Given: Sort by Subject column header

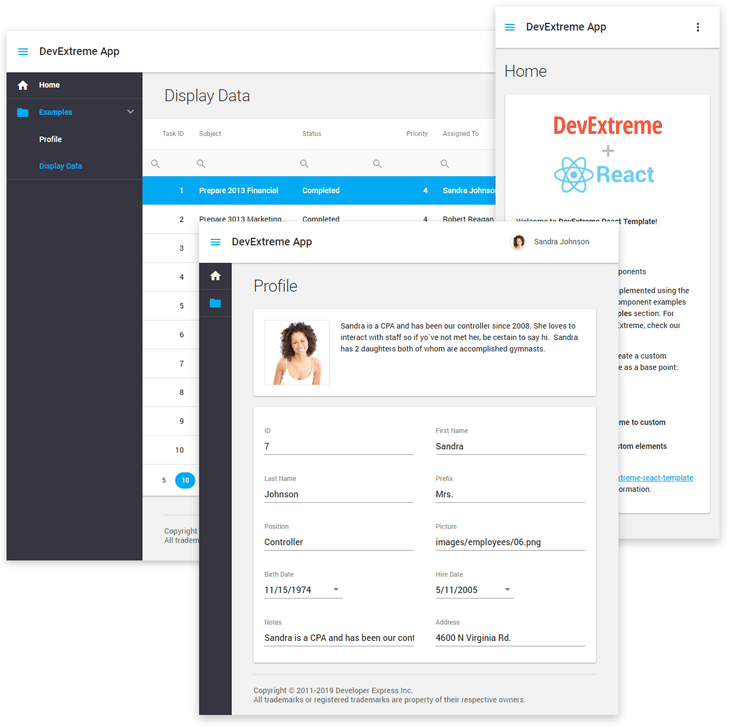Looking at the screenshot, I should (210, 134).
